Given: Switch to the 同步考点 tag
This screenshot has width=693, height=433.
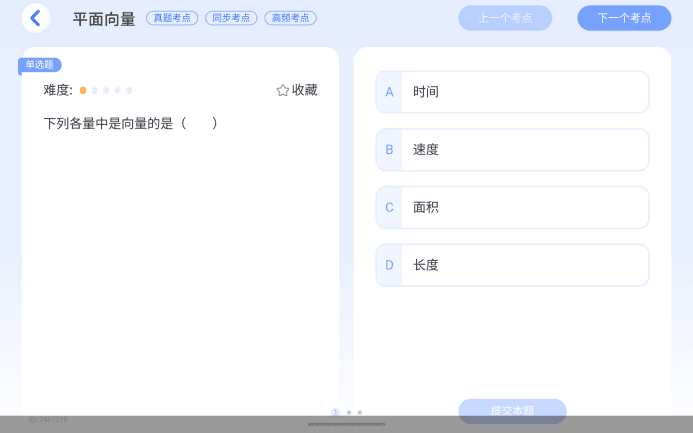Looking at the screenshot, I should point(231,18).
